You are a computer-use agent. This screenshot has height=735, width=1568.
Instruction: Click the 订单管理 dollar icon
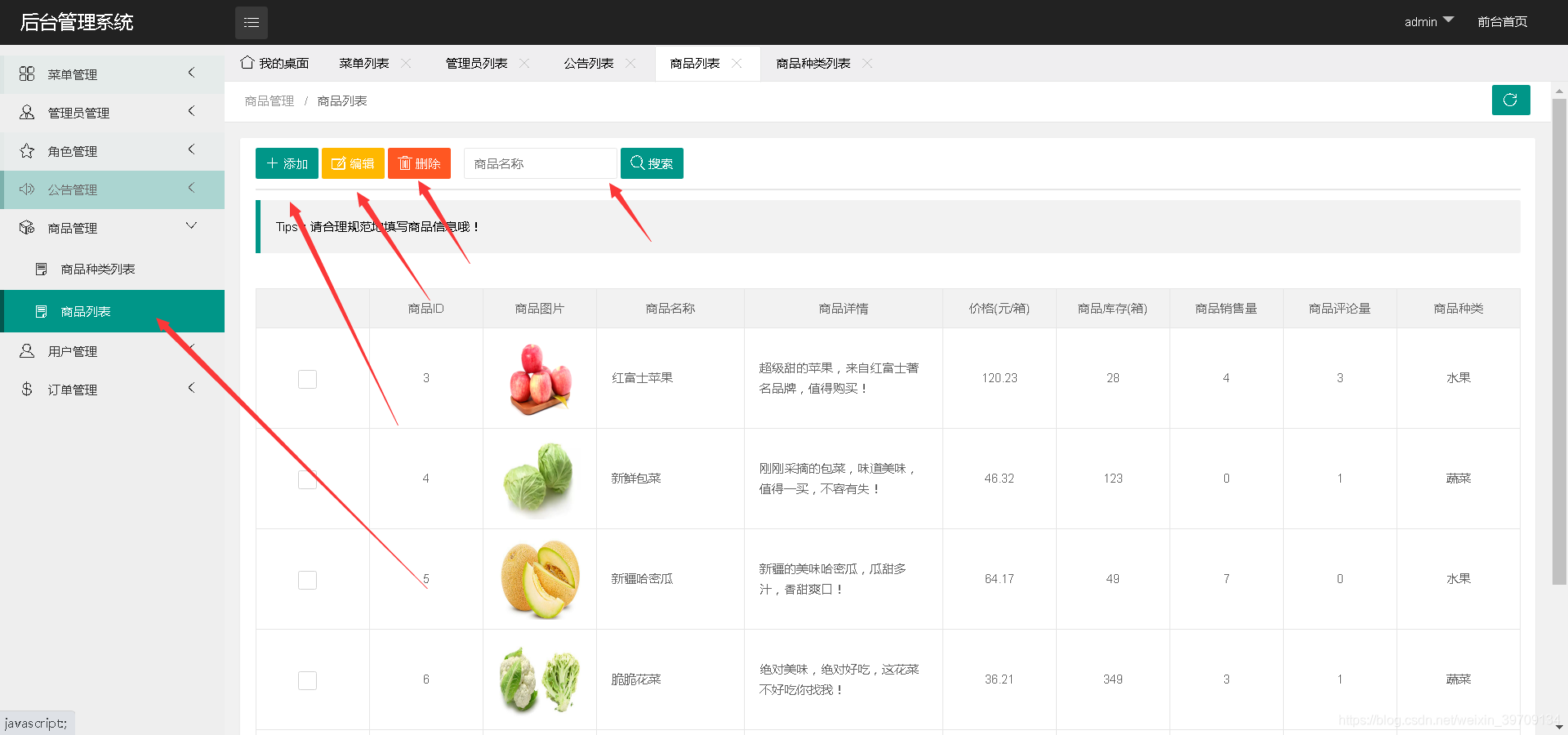pos(27,389)
